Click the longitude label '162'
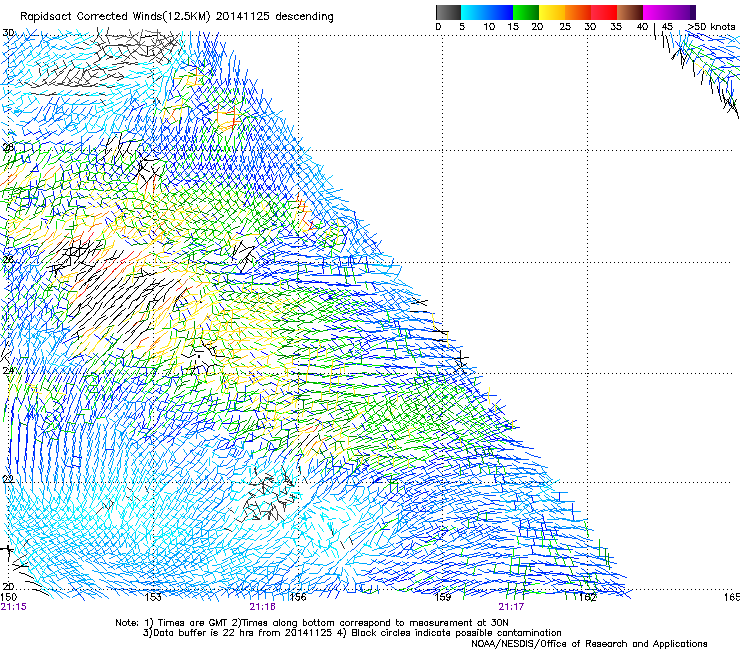Image resolution: width=740 pixels, height=650 pixels. click(x=587, y=597)
